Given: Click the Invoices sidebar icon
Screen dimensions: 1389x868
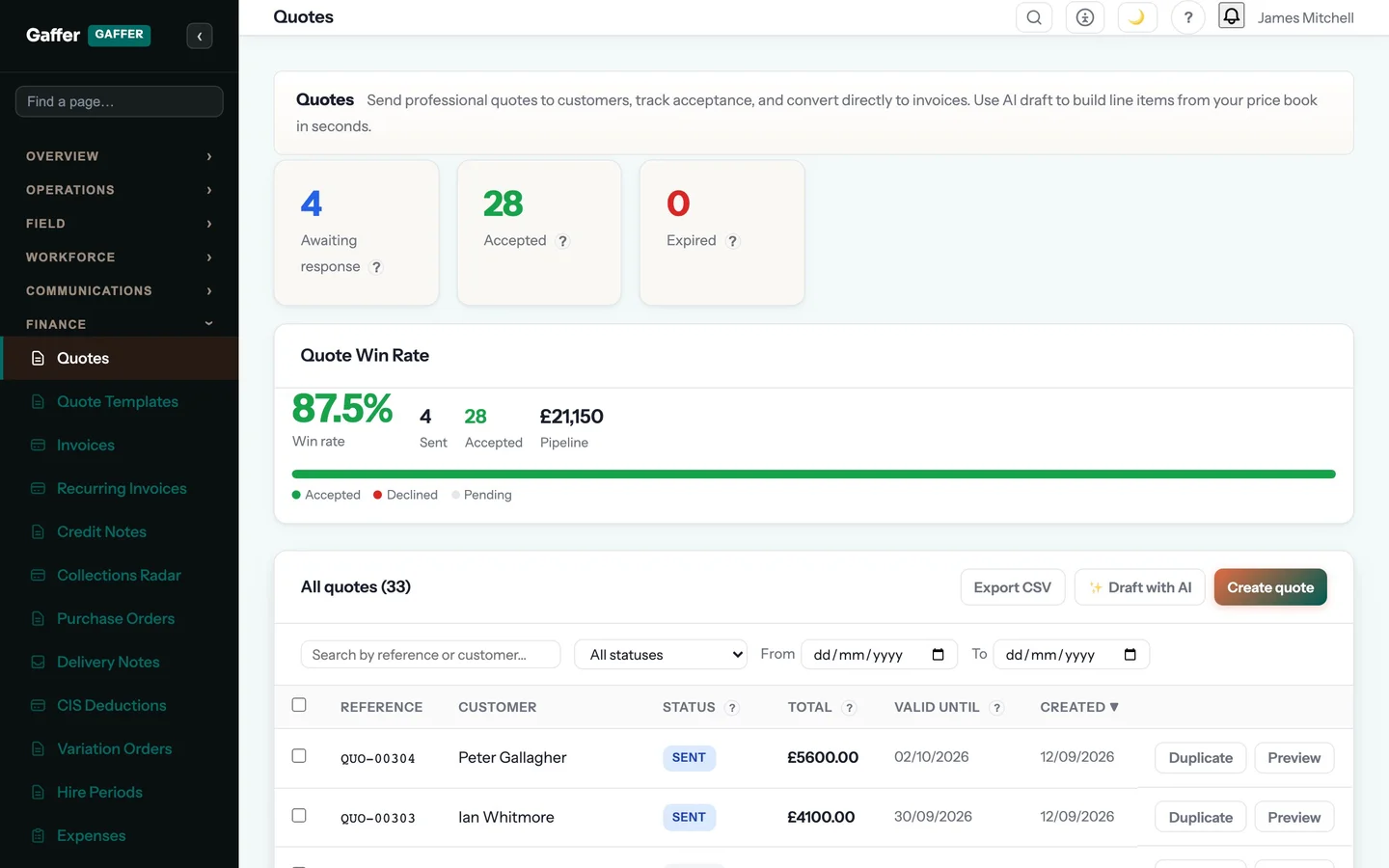Looking at the screenshot, I should tap(38, 446).
